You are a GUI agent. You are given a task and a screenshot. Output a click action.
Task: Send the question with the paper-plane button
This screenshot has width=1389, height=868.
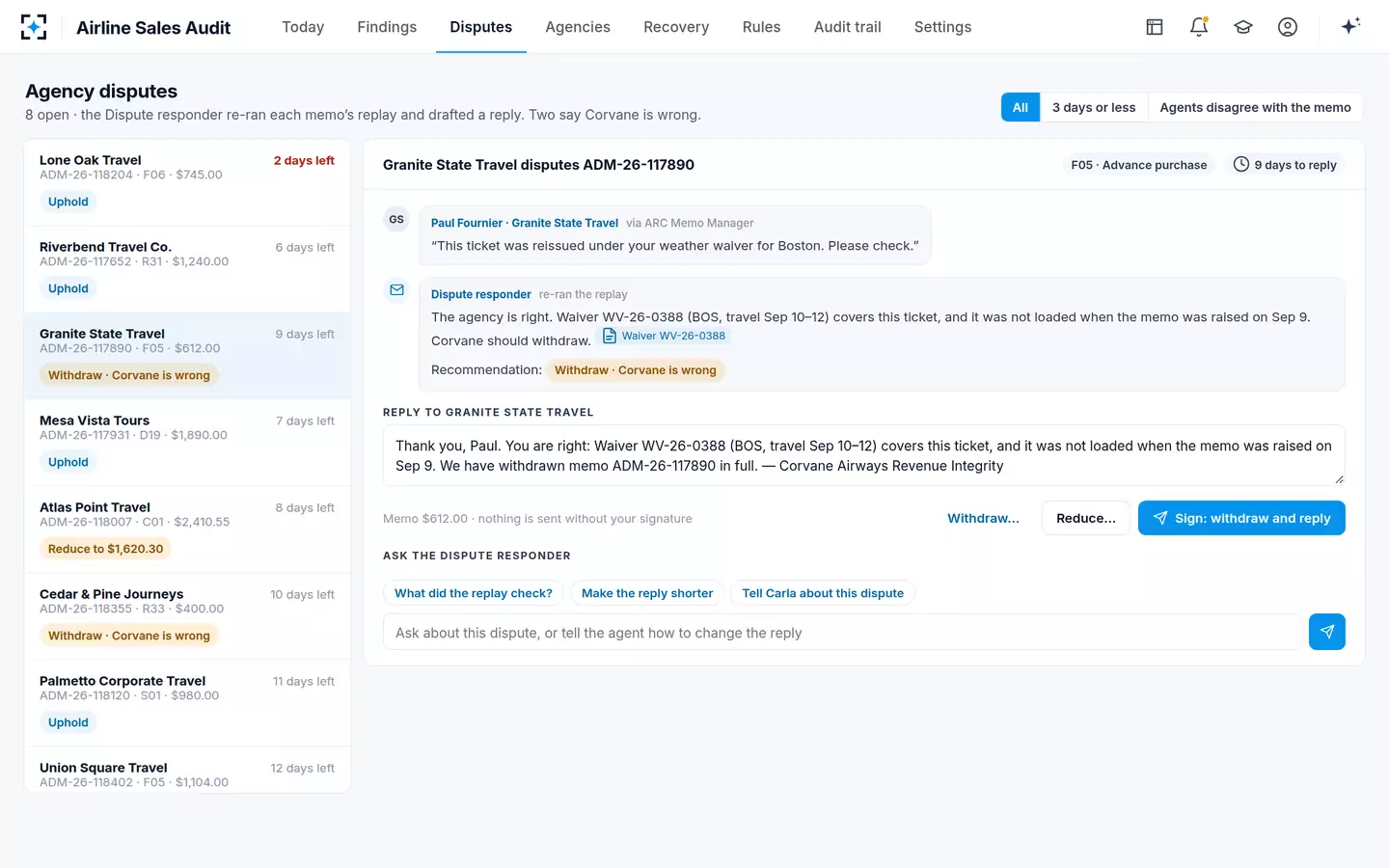(1327, 632)
